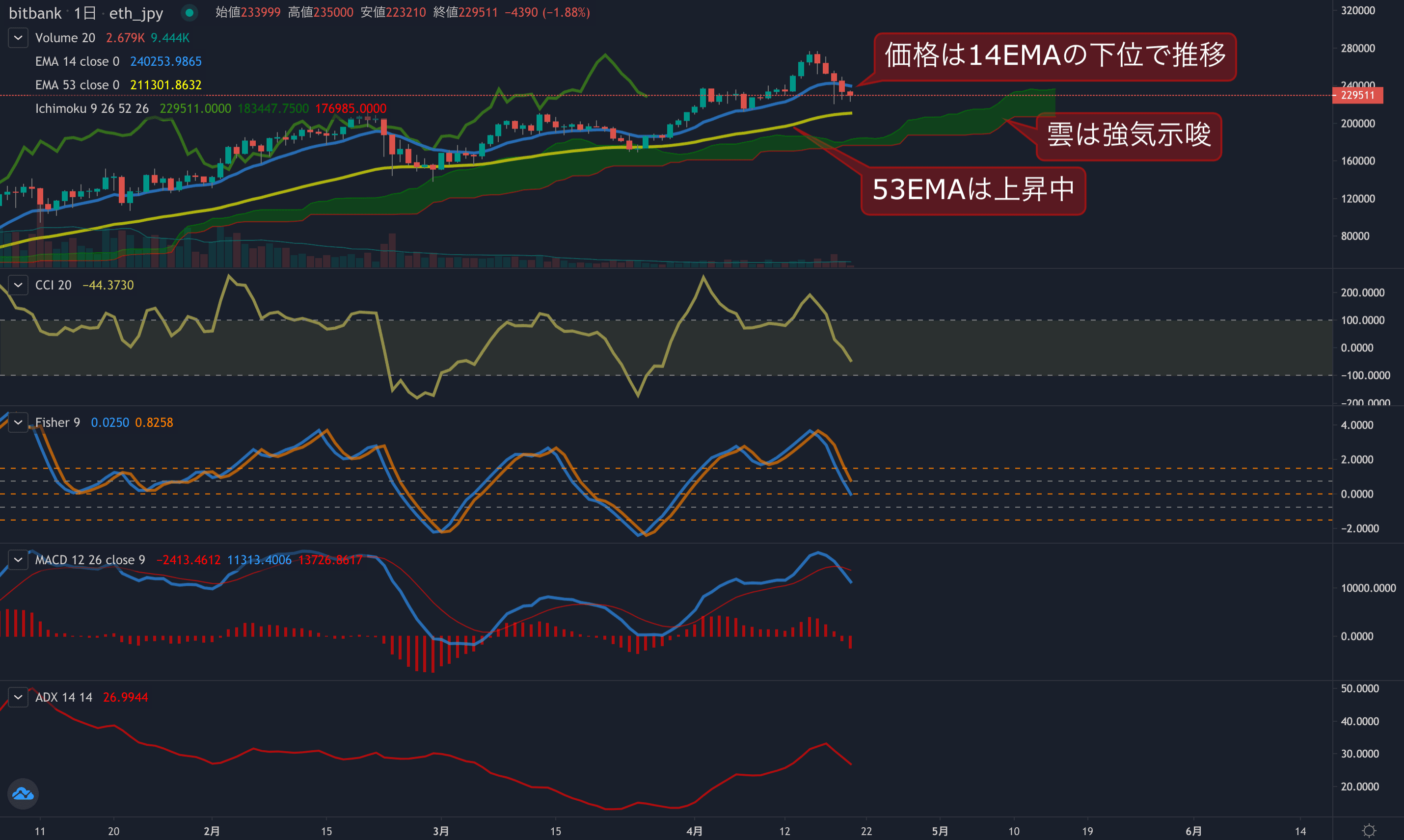Click the TradingView cloud logo icon

click(x=23, y=793)
